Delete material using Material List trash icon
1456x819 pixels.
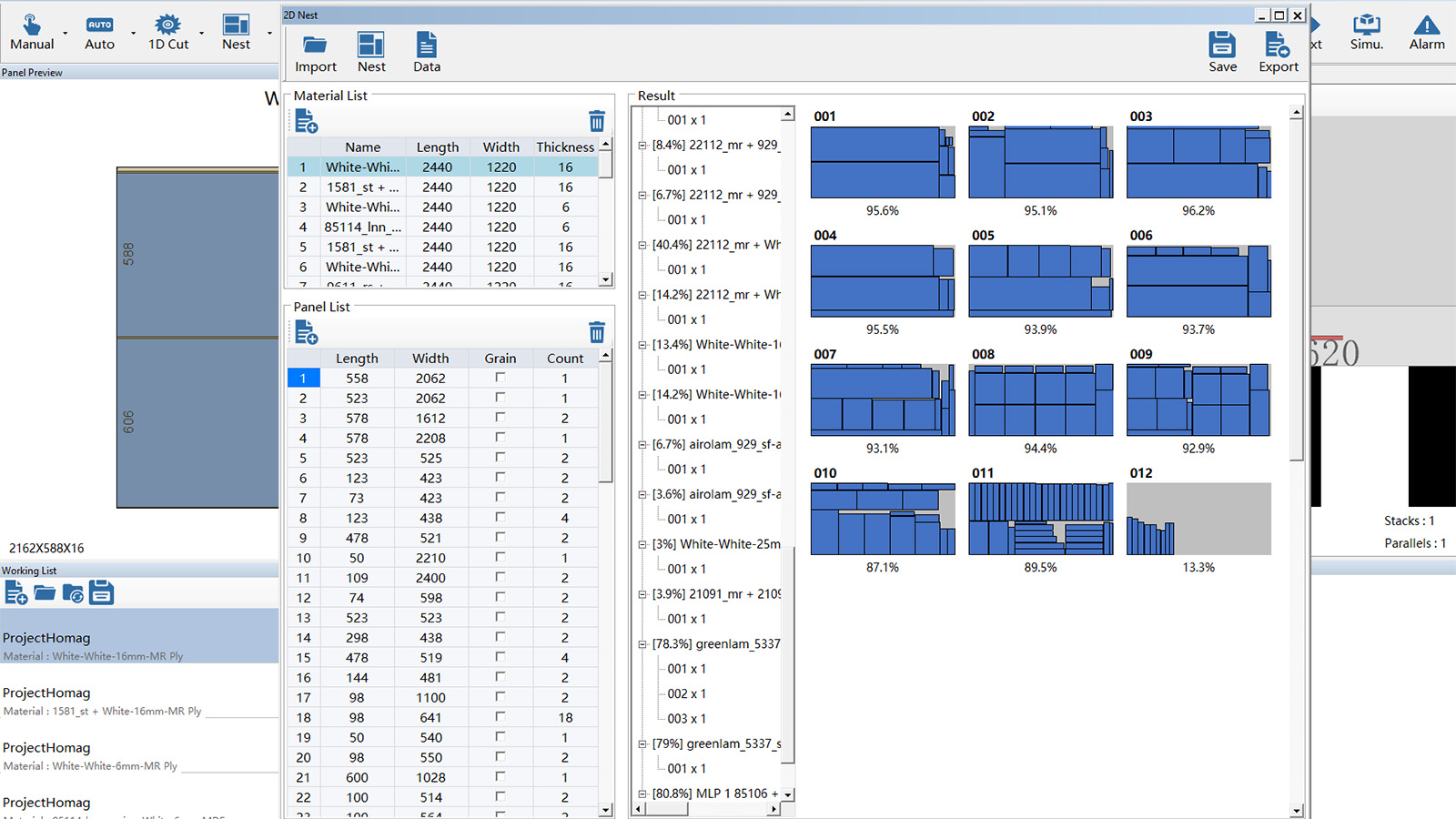click(597, 121)
